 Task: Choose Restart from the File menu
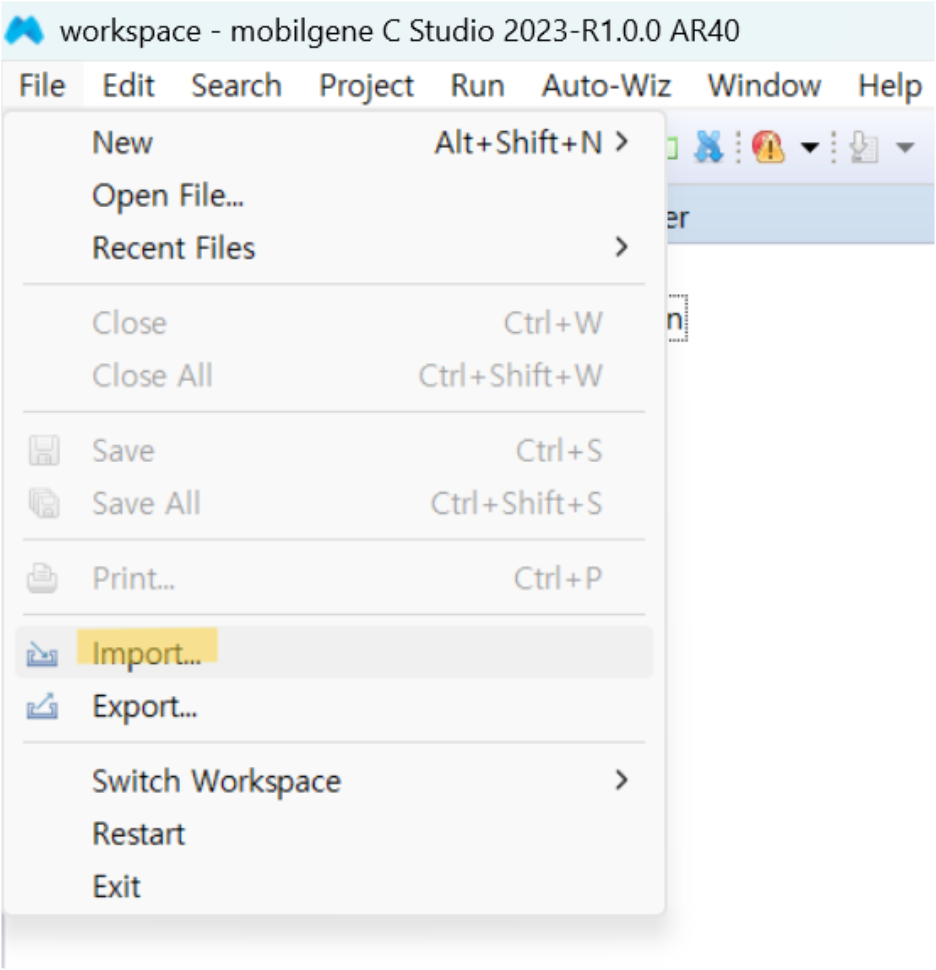coord(334,833)
